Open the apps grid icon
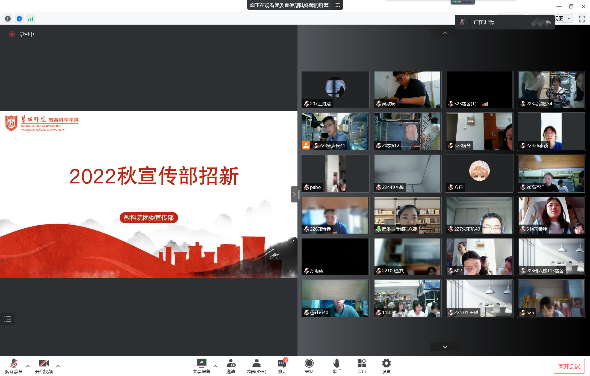 (362, 365)
